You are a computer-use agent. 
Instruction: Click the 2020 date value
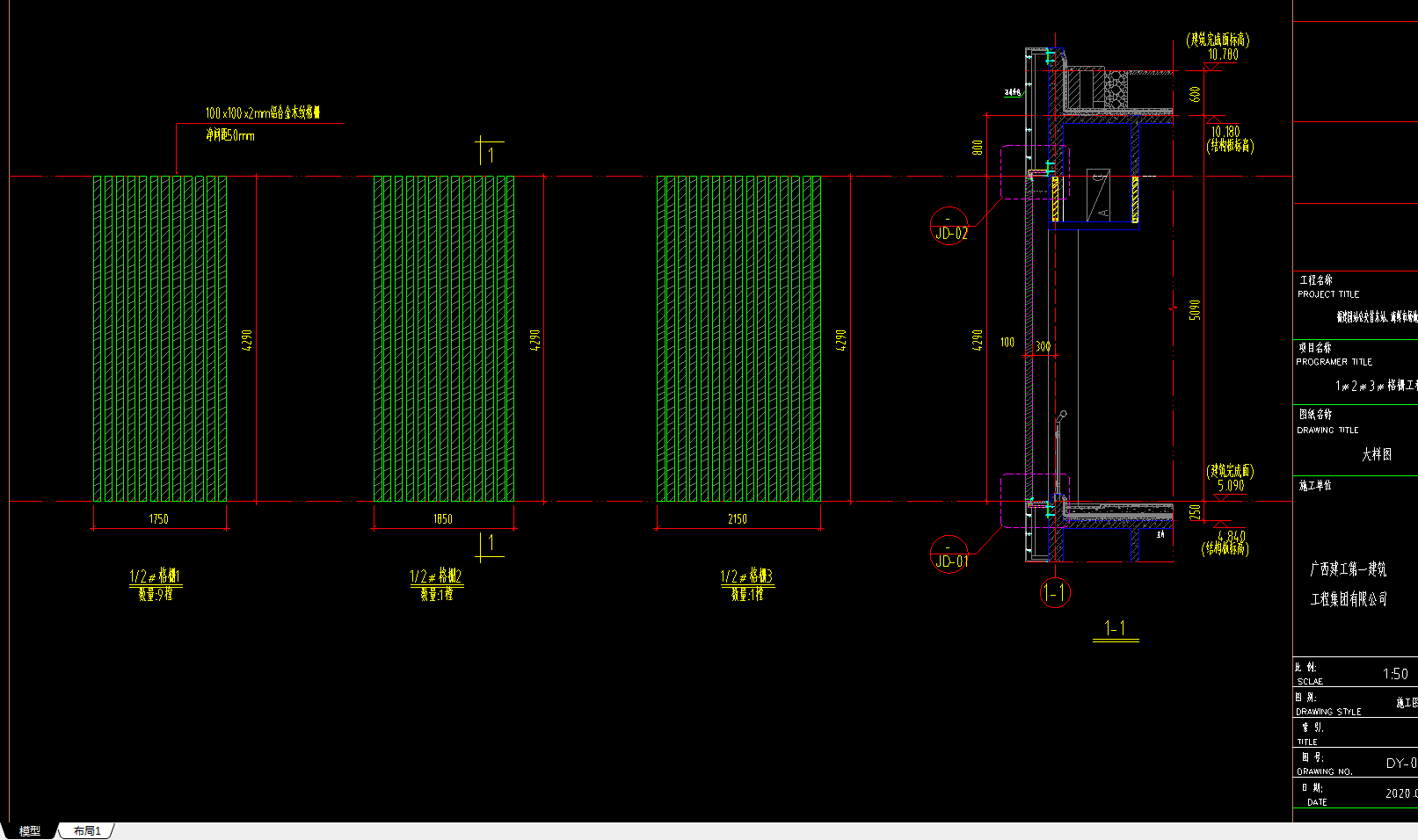click(x=1401, y=793)
